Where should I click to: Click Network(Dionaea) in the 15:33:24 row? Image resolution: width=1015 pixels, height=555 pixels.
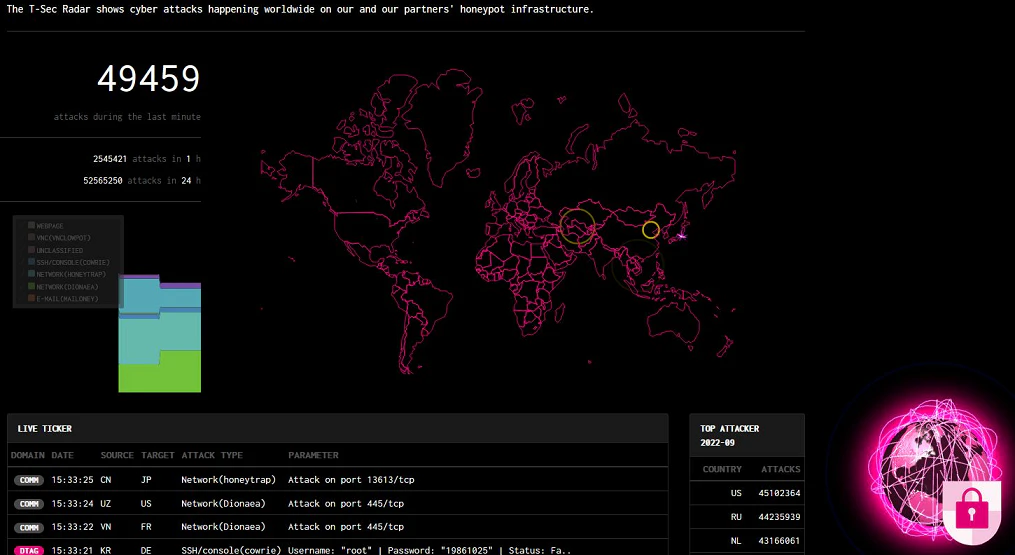[x=223, y=504]
